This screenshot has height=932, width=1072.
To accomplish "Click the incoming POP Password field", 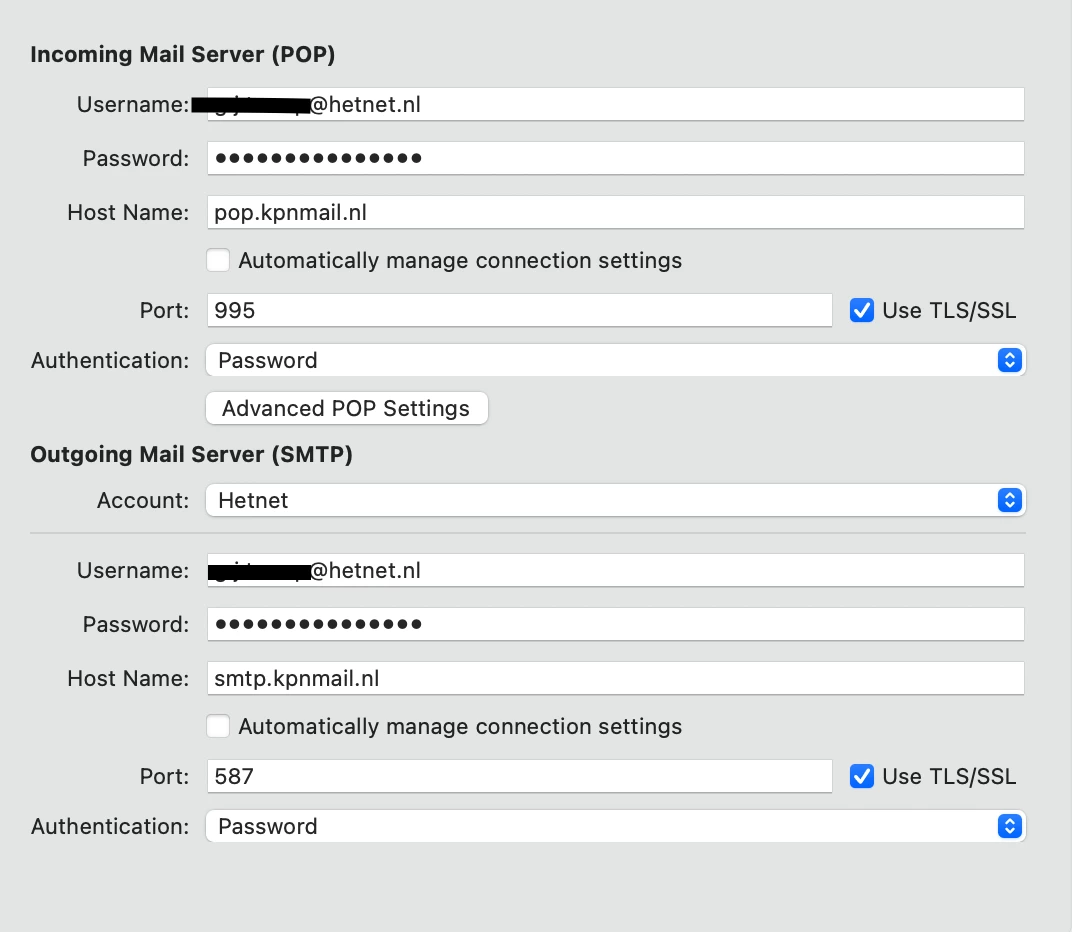I will [x=615, y=158].
